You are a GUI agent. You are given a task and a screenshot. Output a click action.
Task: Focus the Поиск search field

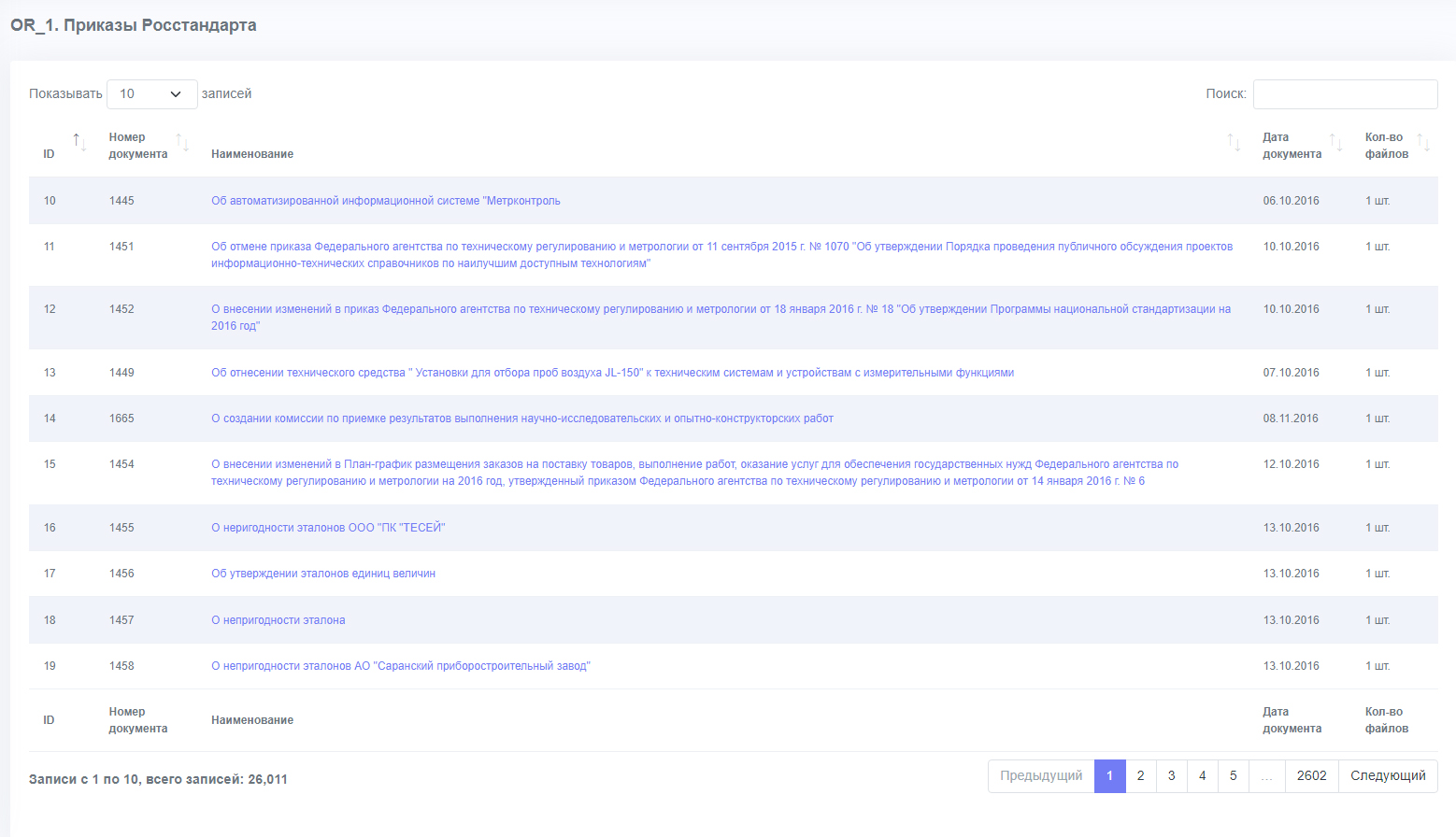(1345, 94)
